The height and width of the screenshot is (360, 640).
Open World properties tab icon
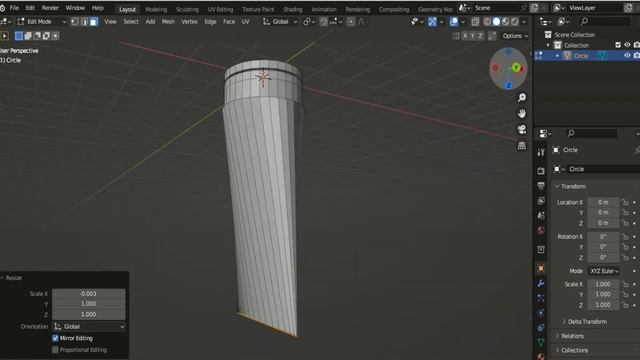coord(541,230)
